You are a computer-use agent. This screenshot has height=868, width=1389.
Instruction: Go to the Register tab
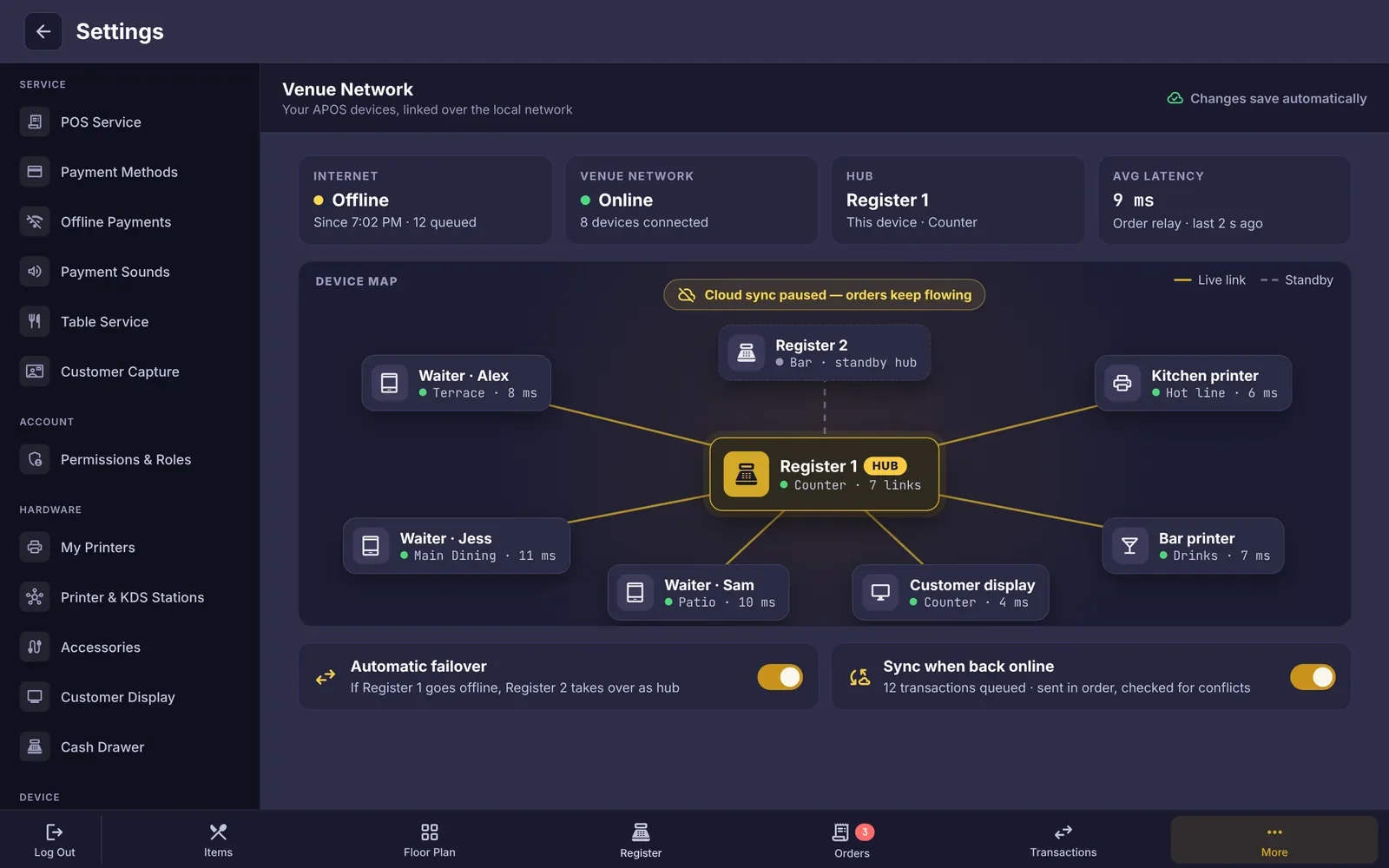(641, 840)
